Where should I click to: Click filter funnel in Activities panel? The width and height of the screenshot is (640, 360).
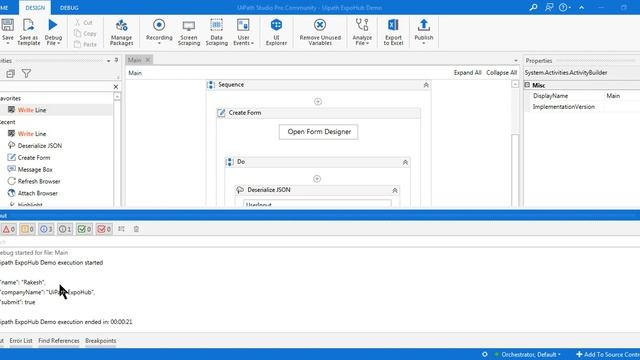click(x=26, y=73)
